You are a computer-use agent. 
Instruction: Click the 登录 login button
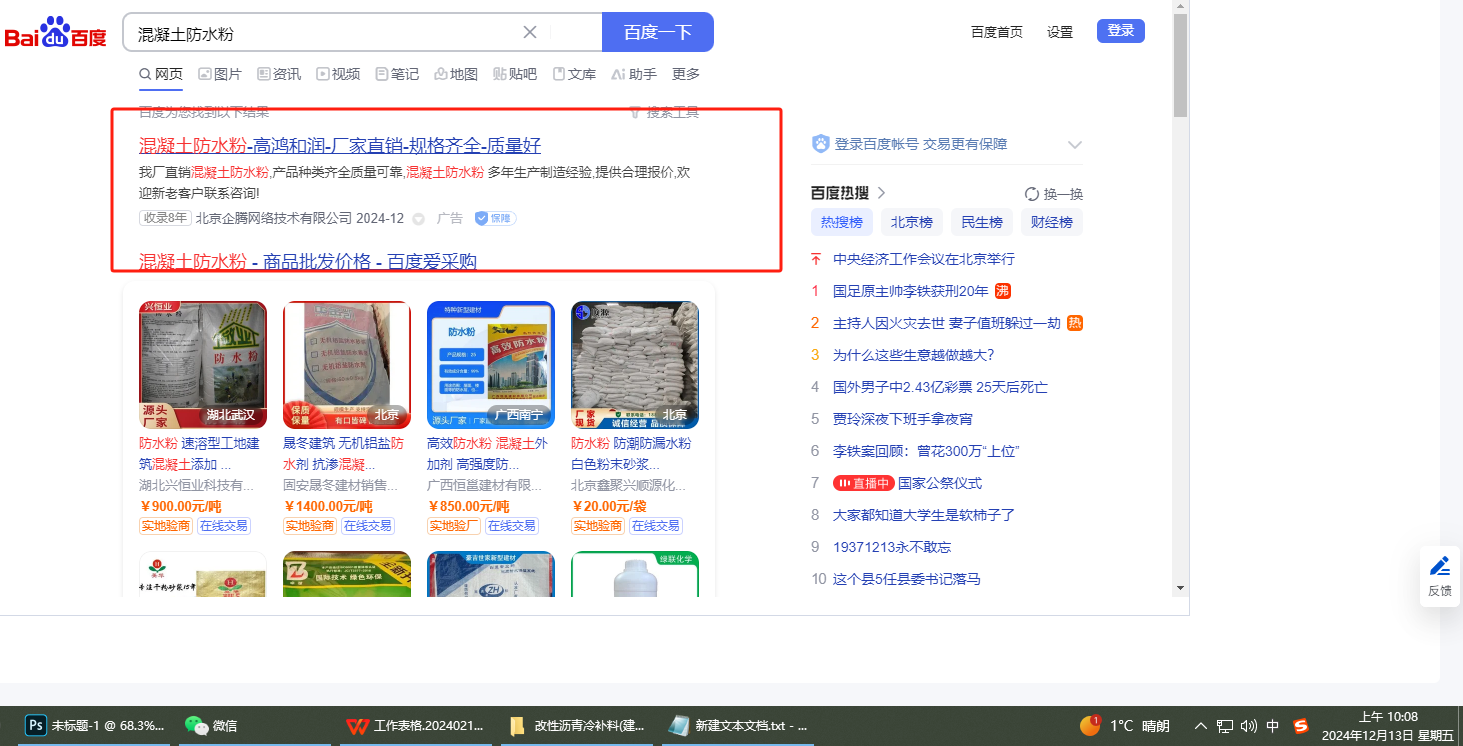click(1121, 31)
